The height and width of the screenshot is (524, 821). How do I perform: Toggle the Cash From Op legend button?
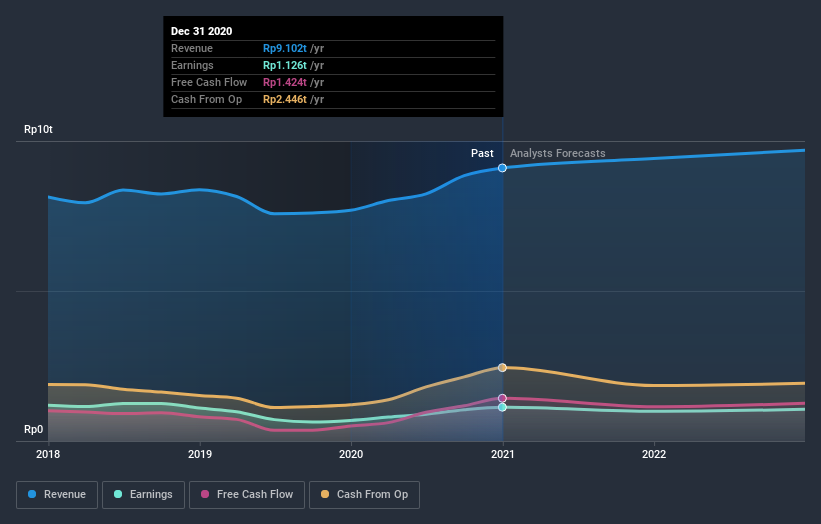[364, 495]
